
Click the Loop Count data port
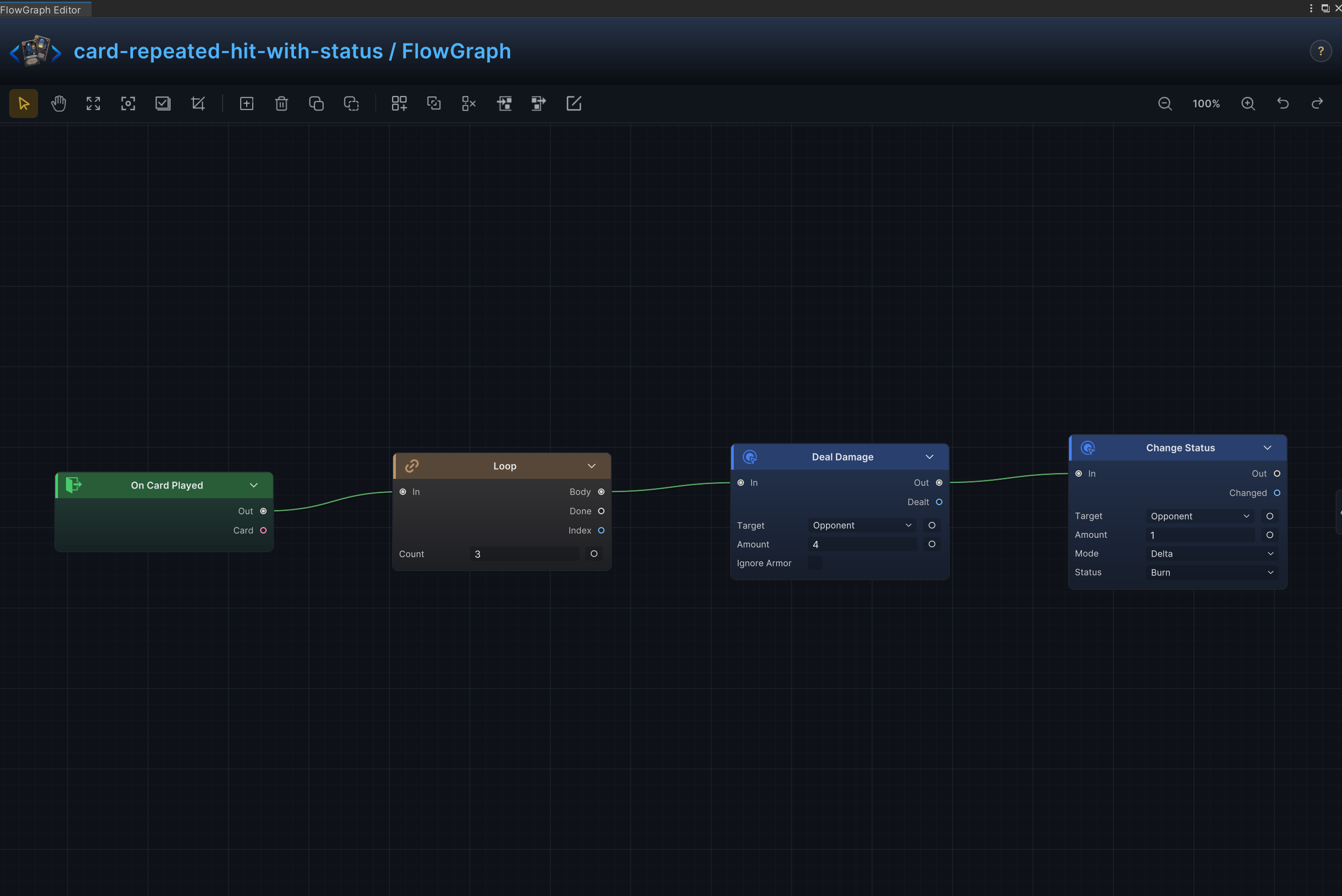coord(594,554)
